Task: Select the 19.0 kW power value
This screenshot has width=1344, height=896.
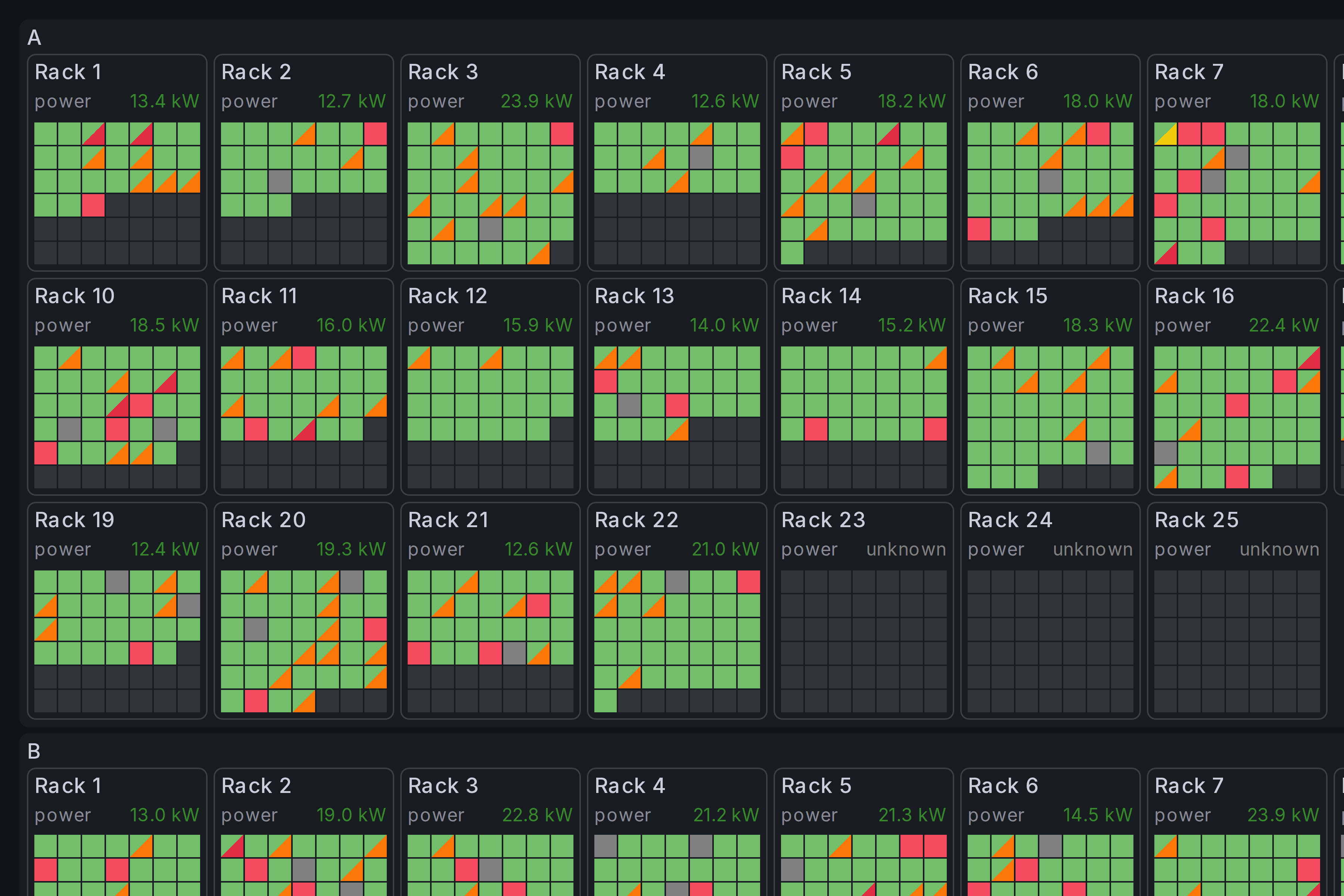Action: 351,815
